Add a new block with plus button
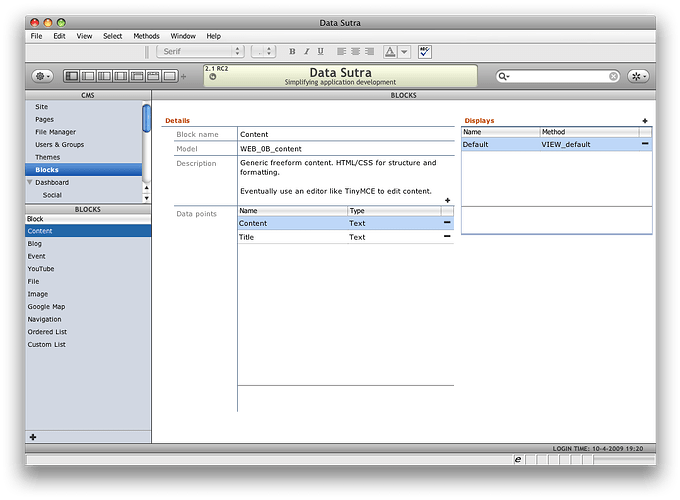The width and height of the screenshot is (680, 500). [x=33, y=437]
